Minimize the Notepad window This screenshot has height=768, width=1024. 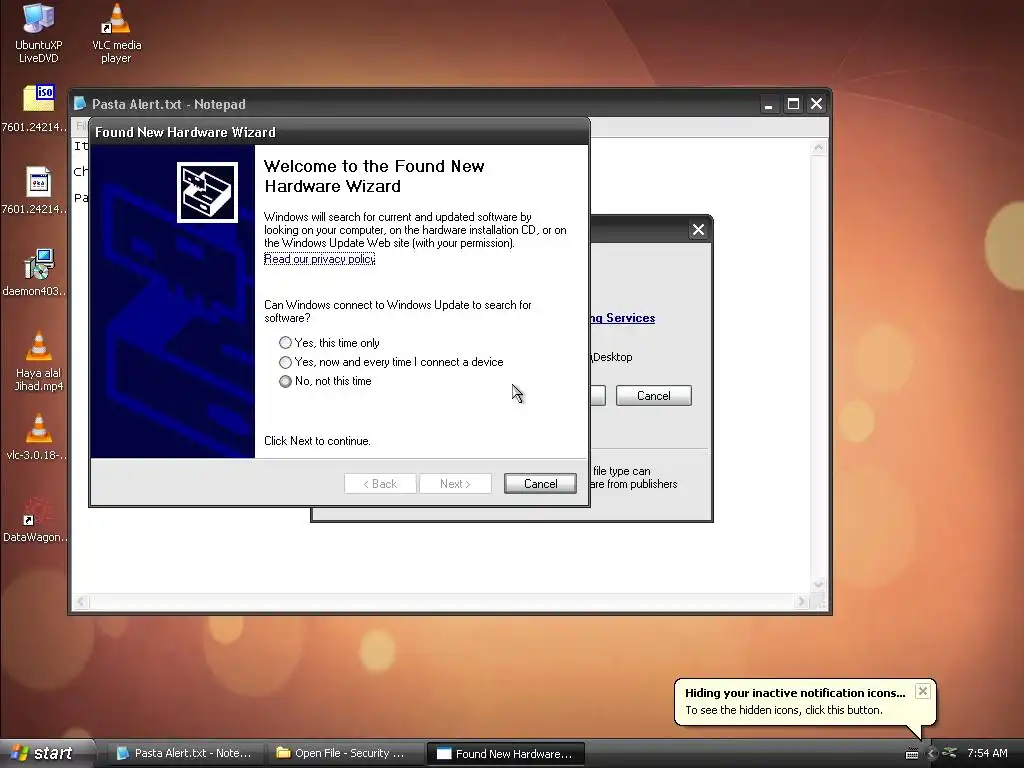(x=769, y=104)
